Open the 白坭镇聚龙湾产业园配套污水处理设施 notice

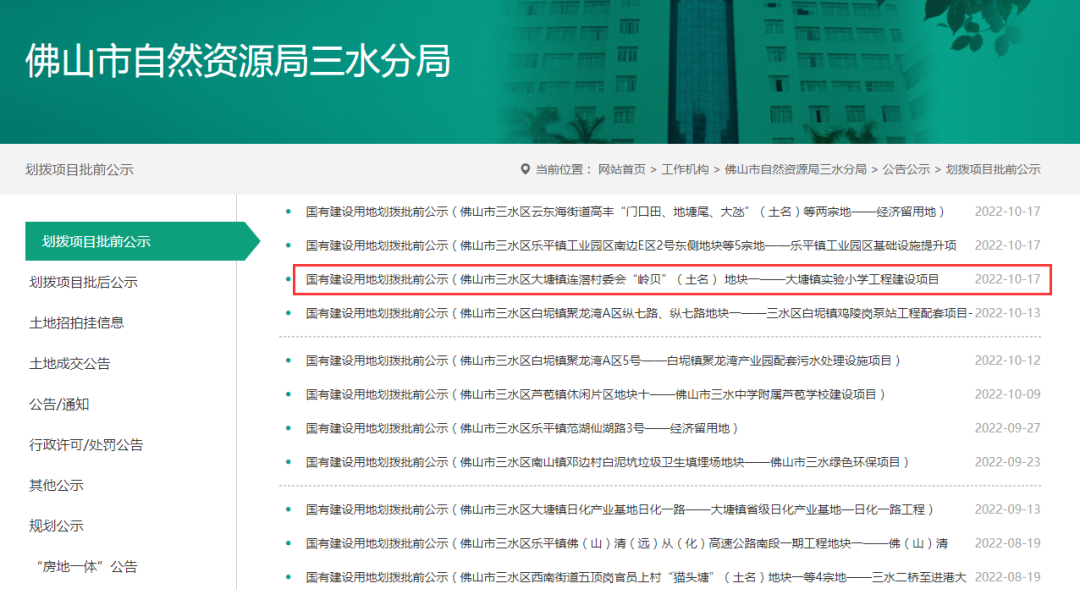[604, 360]
